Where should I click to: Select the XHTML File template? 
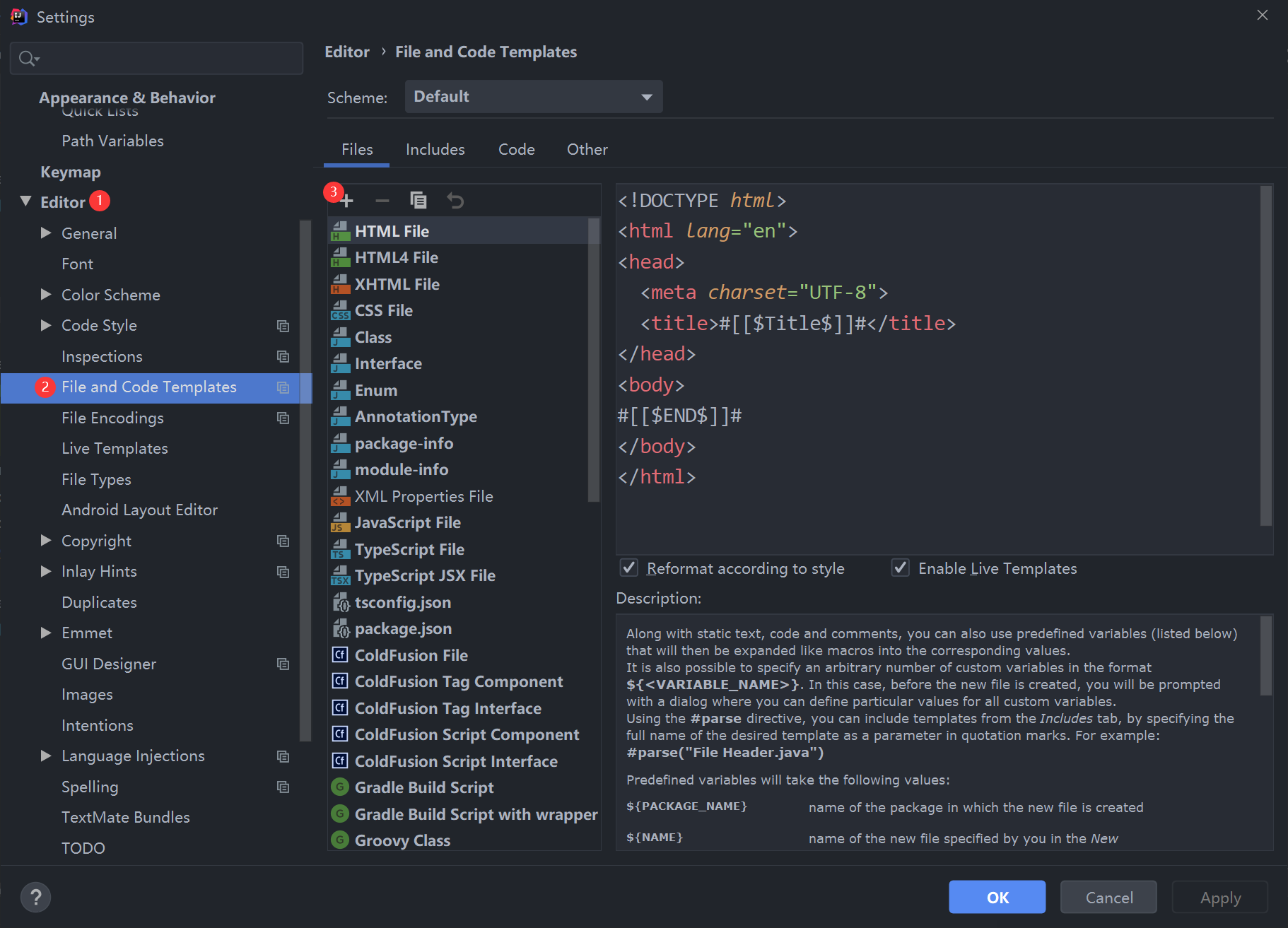(459, 284)
